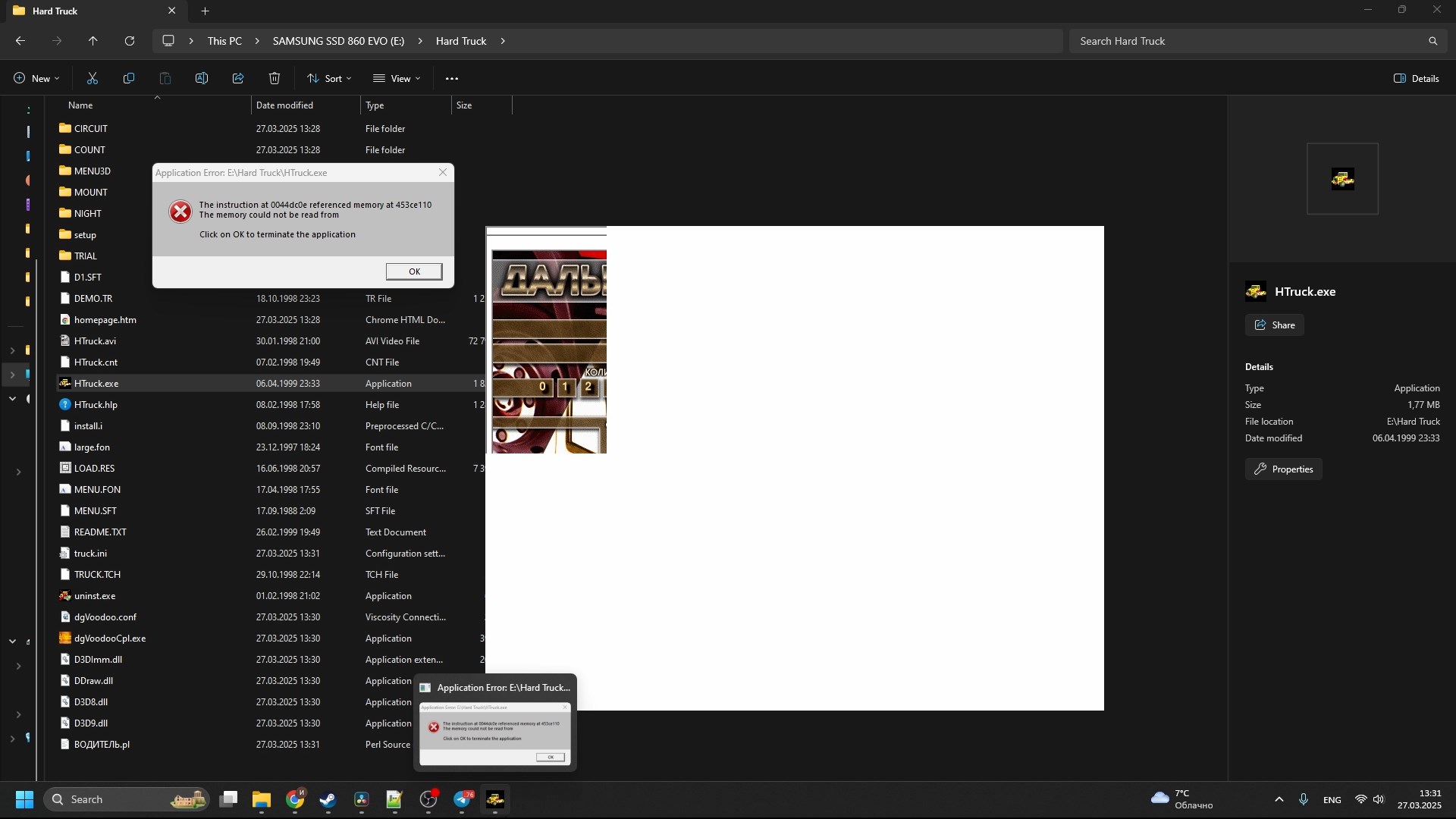1456x819 pixels.
Task: Click the taskbar Search box
Action: (127, 799)
